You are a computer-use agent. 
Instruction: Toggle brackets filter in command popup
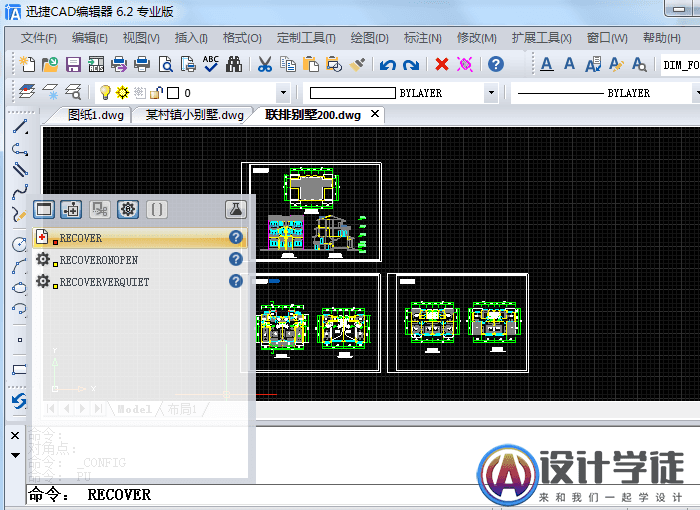click(x=157, y=209)
